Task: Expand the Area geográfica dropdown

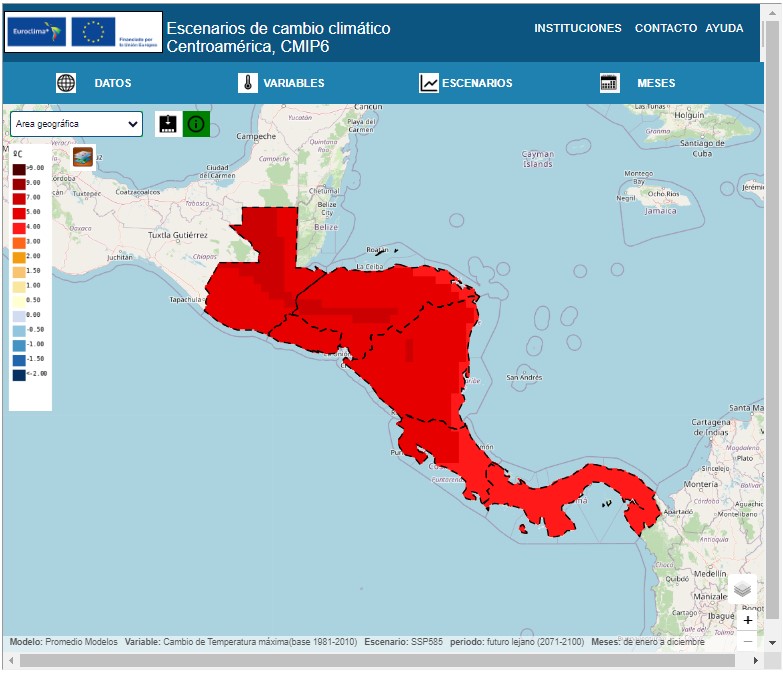Action: click(x=76, y=124)
